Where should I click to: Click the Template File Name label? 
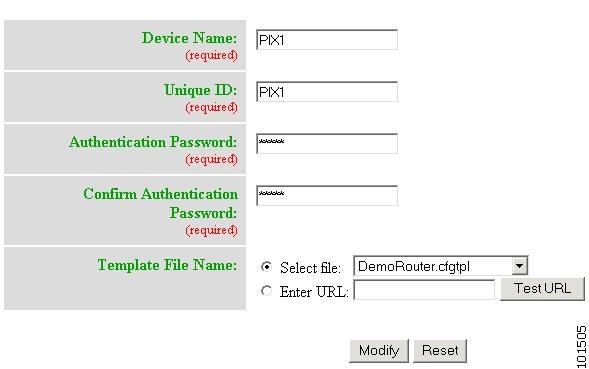167,265
